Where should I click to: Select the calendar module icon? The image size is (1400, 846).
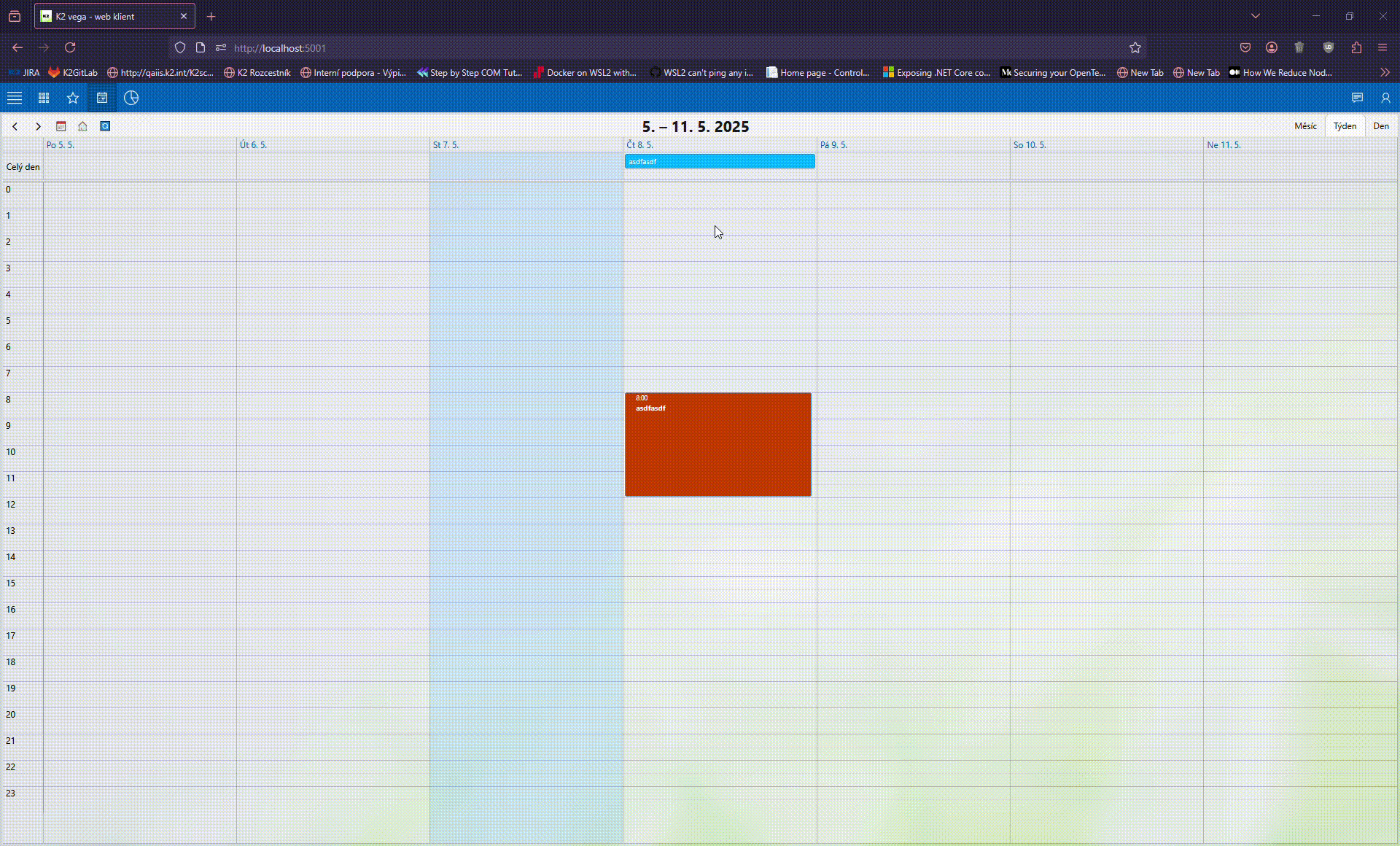[102, 98]
